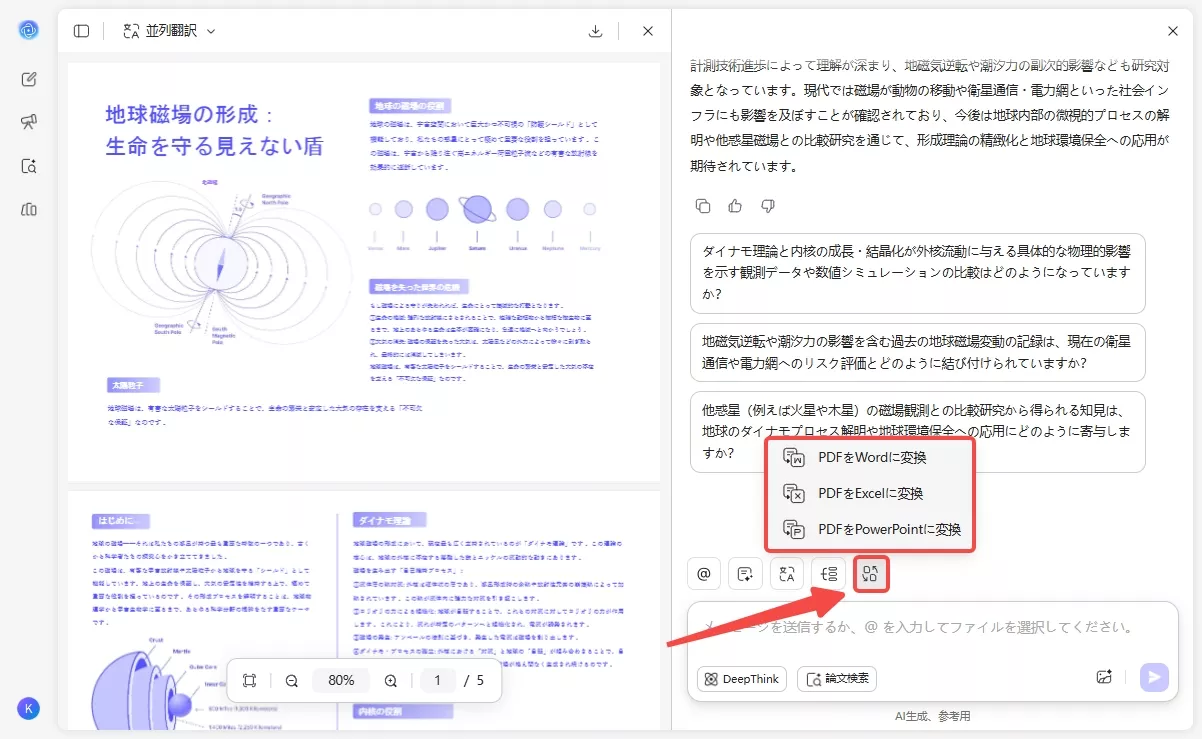Viewport: 1202px width, 739px height.
Task: Copy the AI response
Action: coord(703,206)
